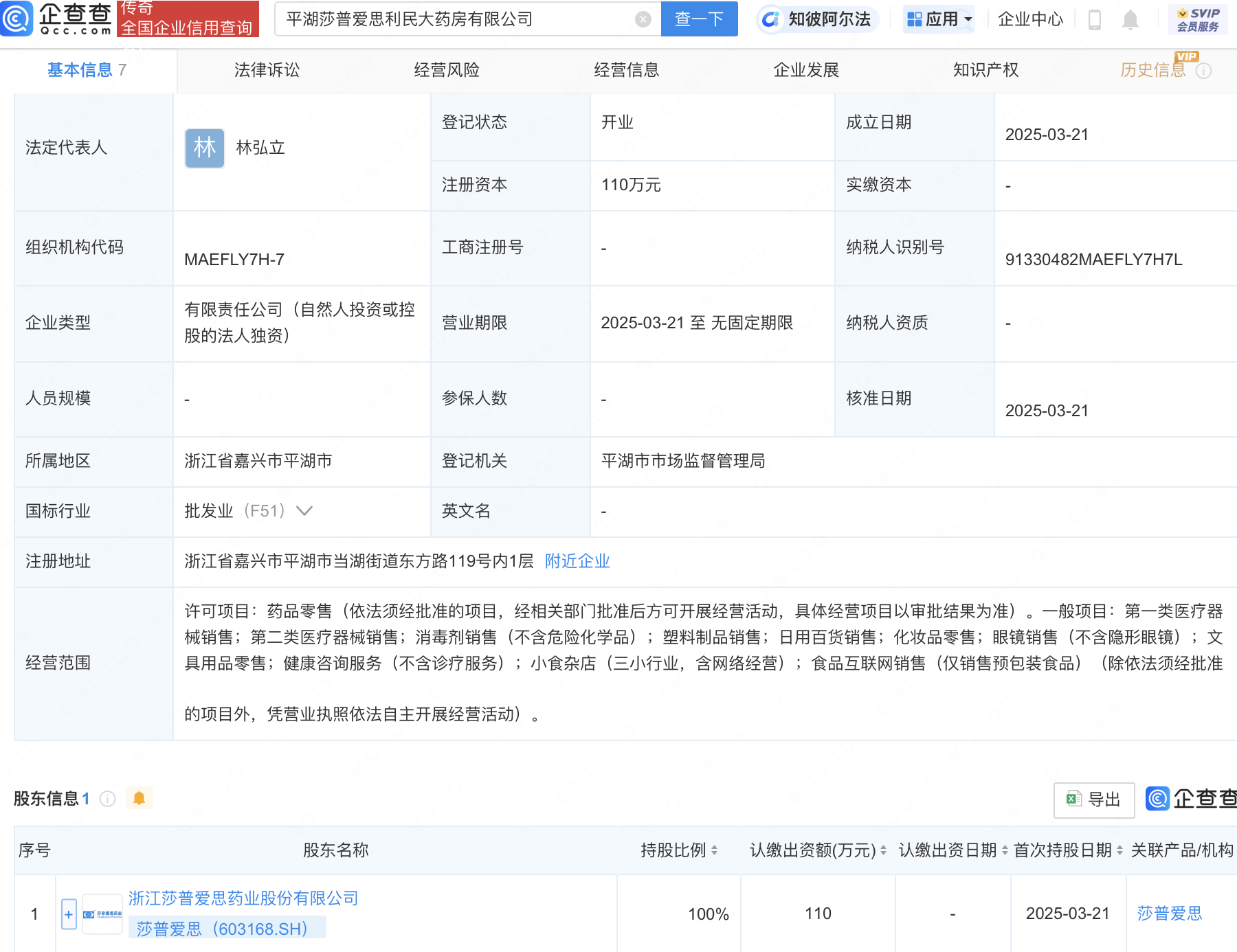The image size is (1237, 952).
Task: Switch to the 经营风险 tab
Action: (447, 70)
